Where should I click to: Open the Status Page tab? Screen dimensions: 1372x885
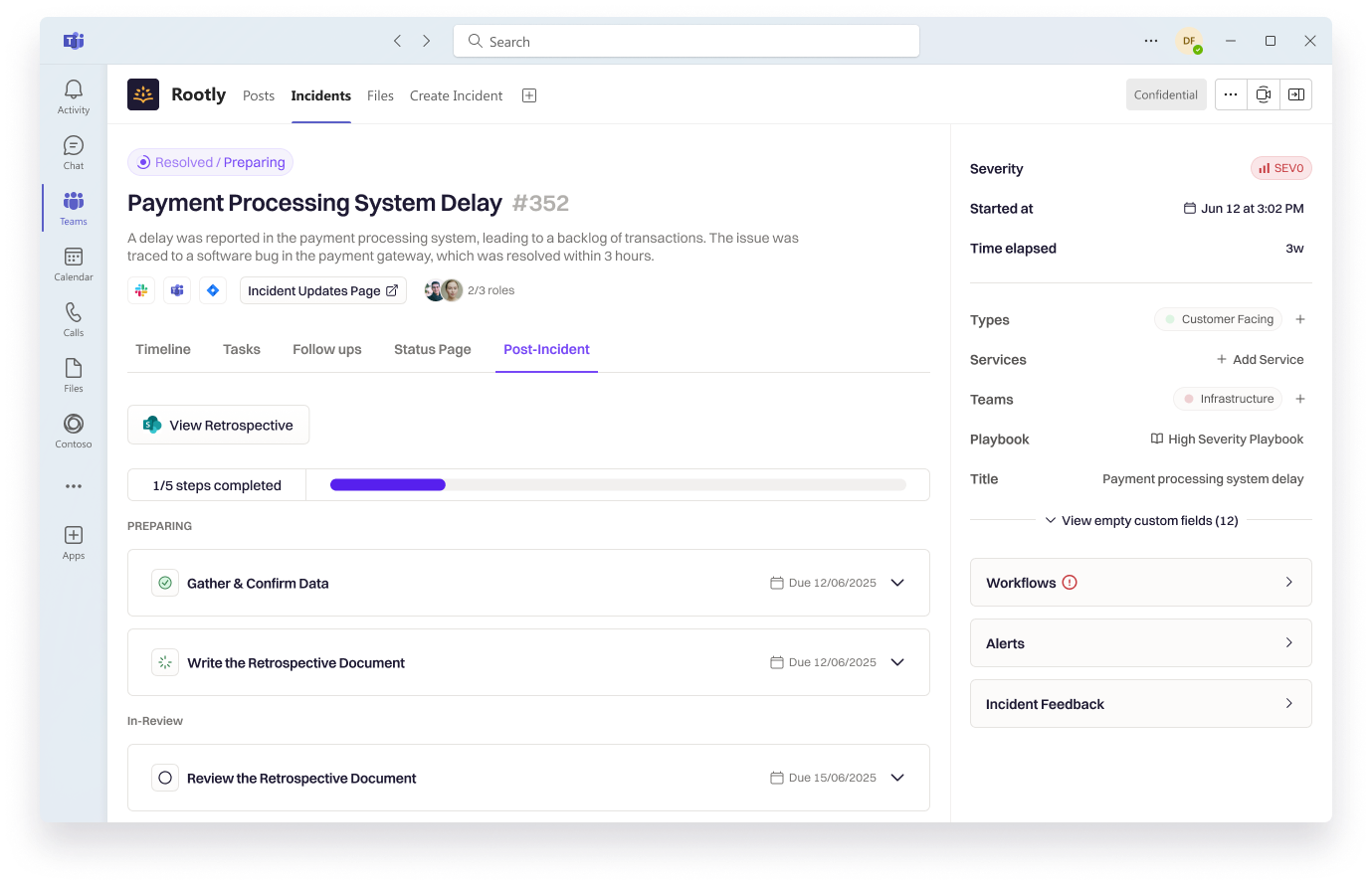(x=433, y=349)
